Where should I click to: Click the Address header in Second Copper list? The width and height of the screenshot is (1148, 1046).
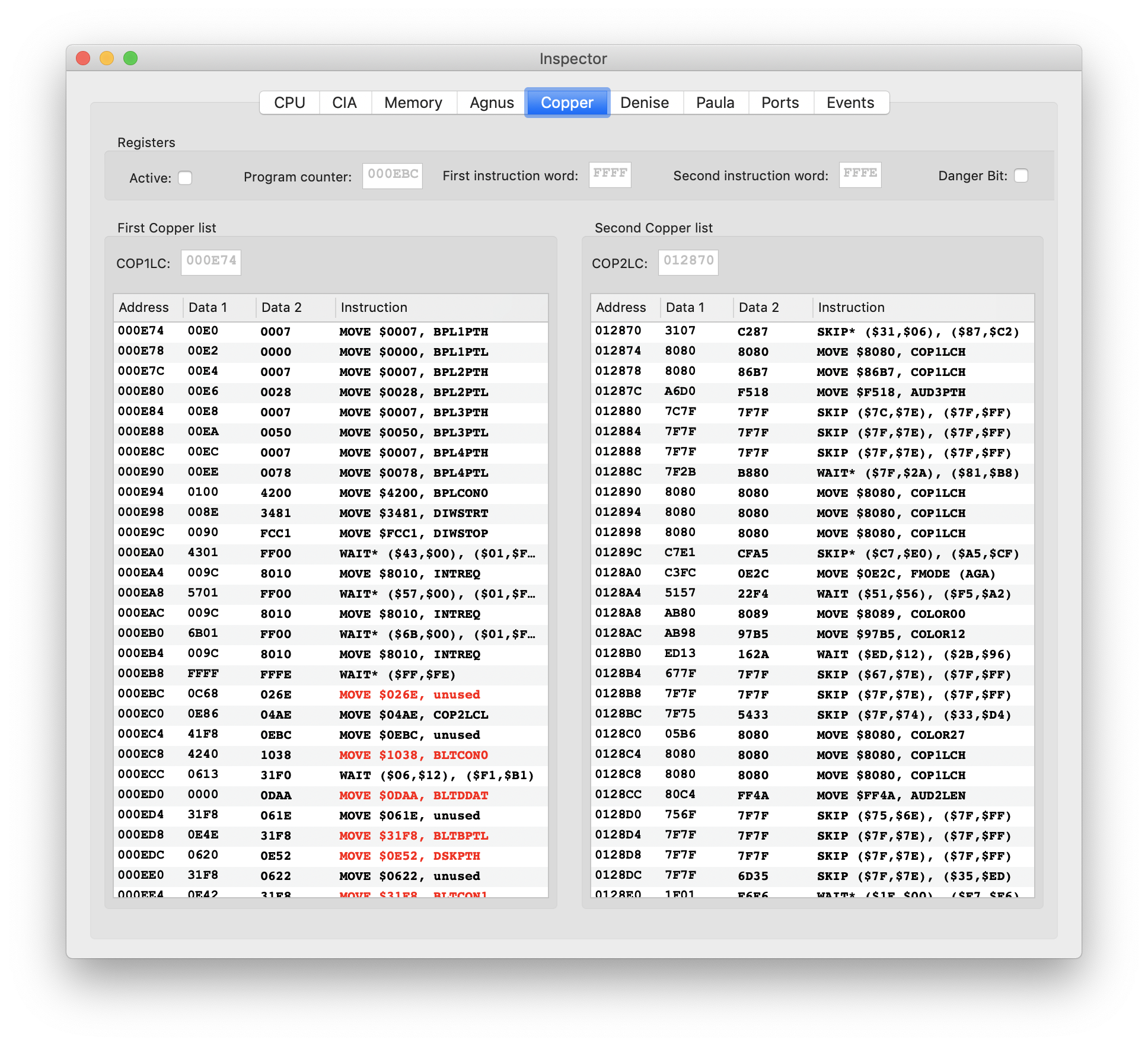[626, 307]
